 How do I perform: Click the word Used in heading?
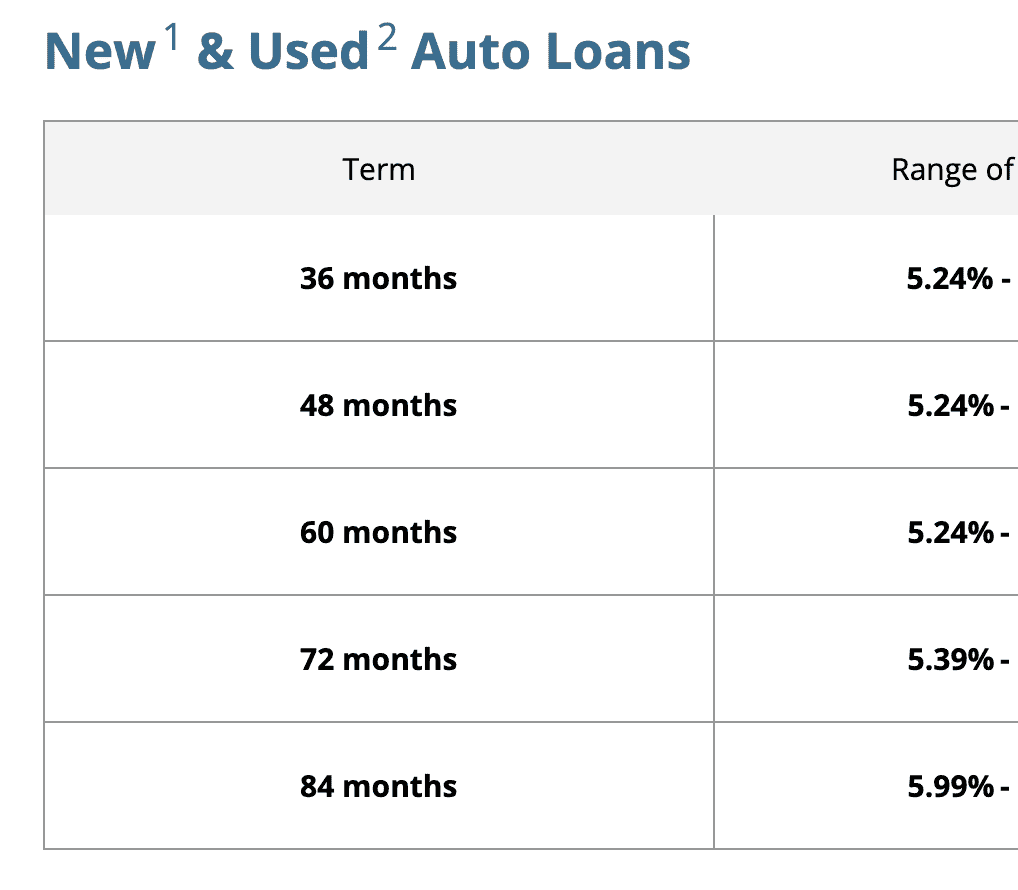pos(309,52)
